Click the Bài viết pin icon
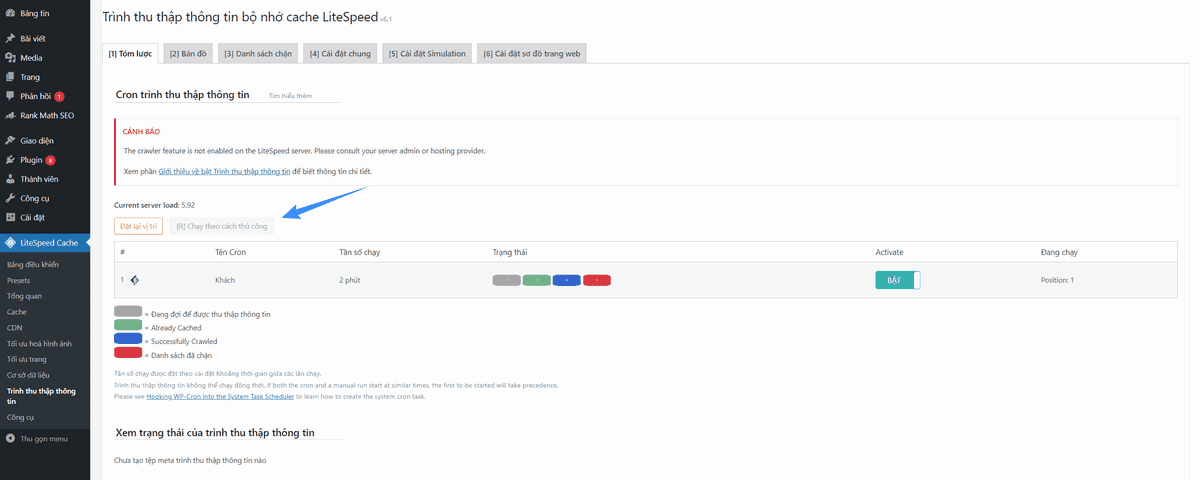The image size is (1200, 480). click(x=10, y=38)
